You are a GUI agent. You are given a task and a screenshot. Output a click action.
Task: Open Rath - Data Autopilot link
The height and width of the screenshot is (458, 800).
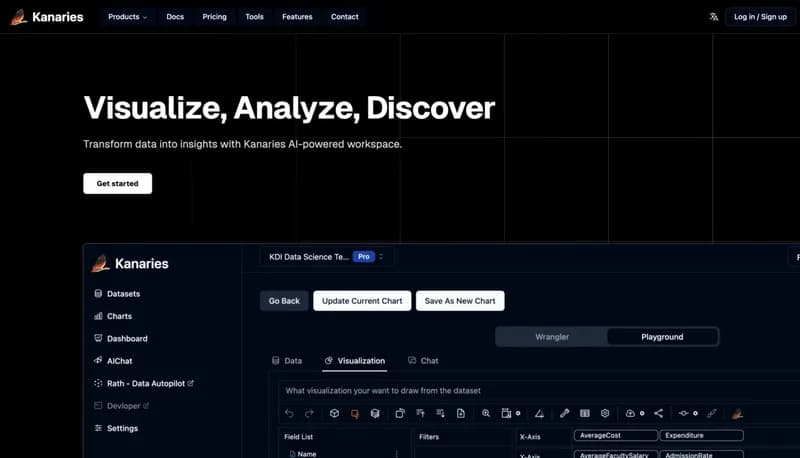pos(143,384)
